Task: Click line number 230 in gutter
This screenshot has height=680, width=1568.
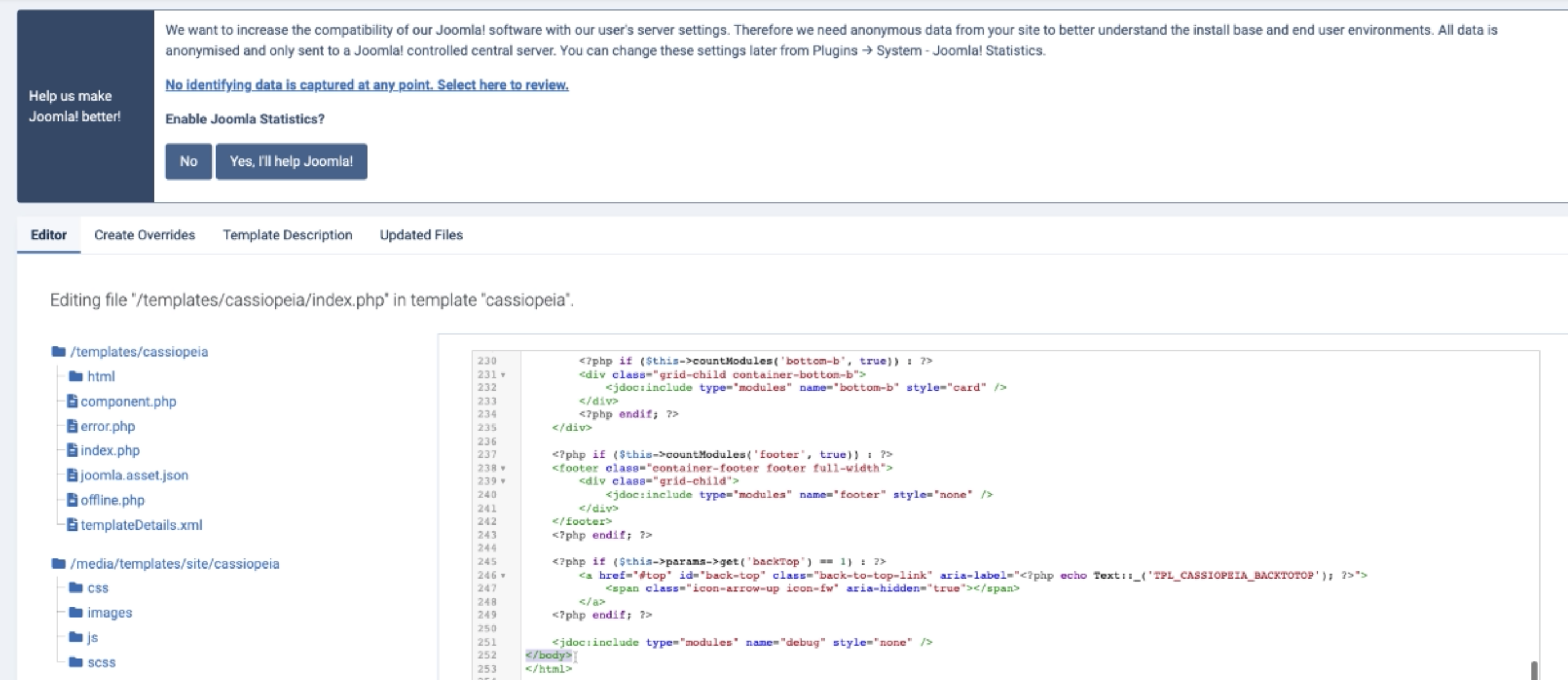Action: (x=487, y=361)
